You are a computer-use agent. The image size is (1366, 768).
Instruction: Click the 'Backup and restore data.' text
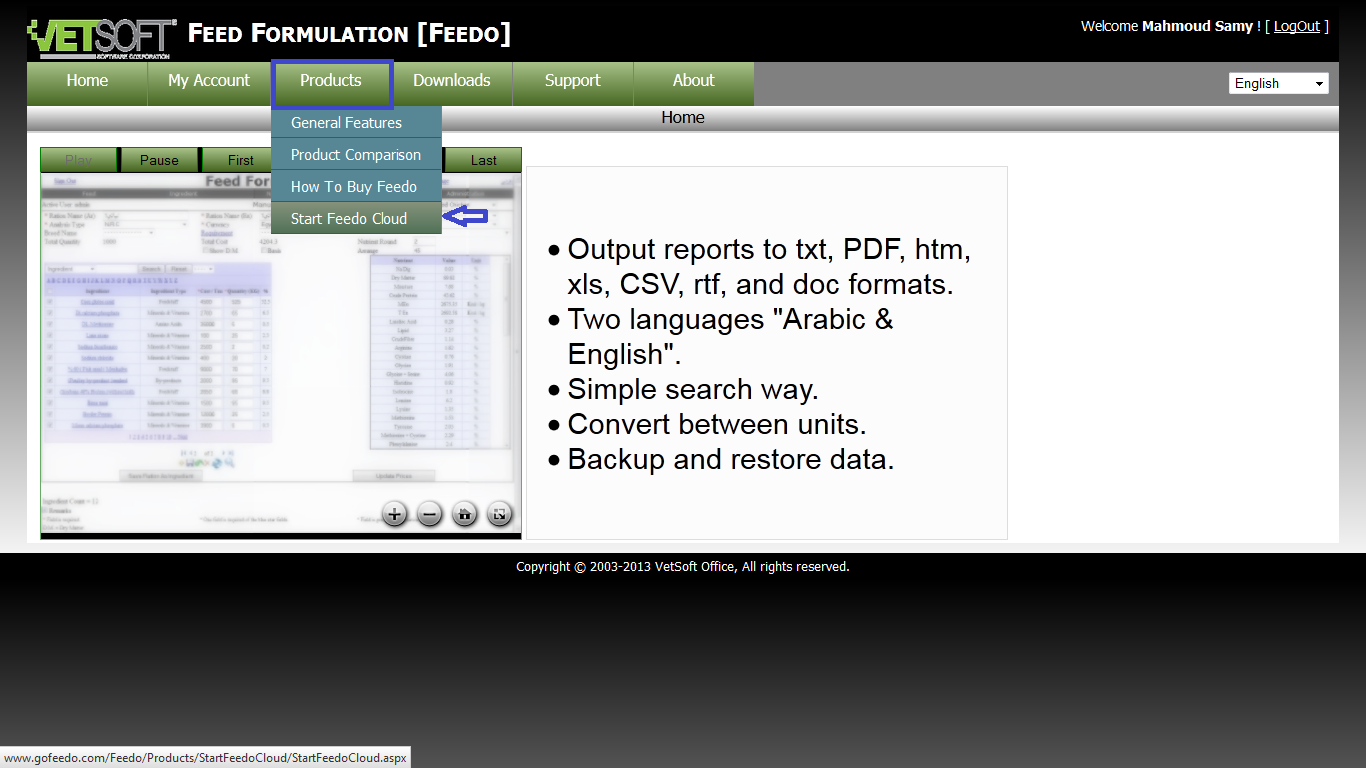point(731,459)
